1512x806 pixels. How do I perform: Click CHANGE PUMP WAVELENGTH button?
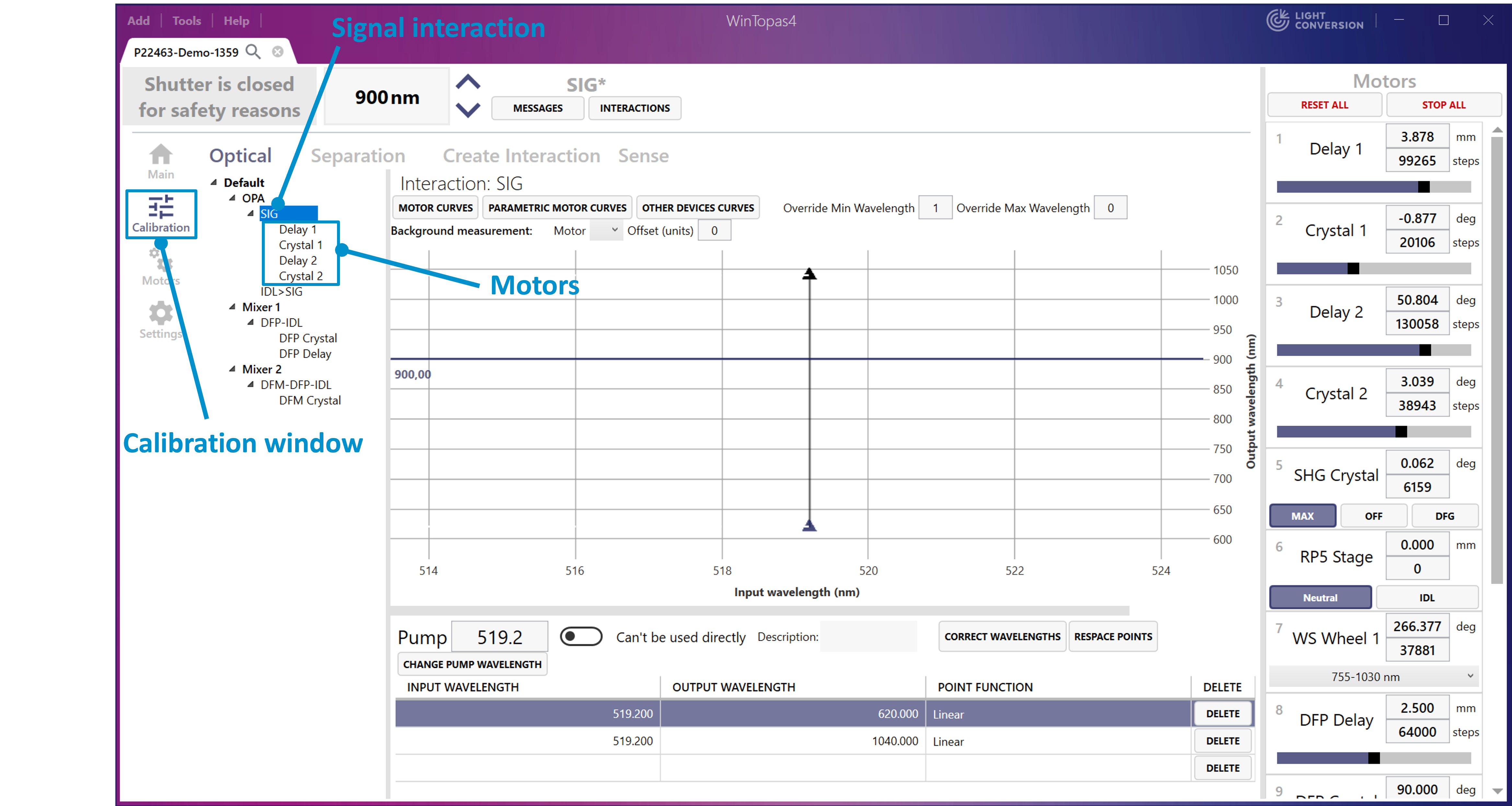[x=472, y=664]
